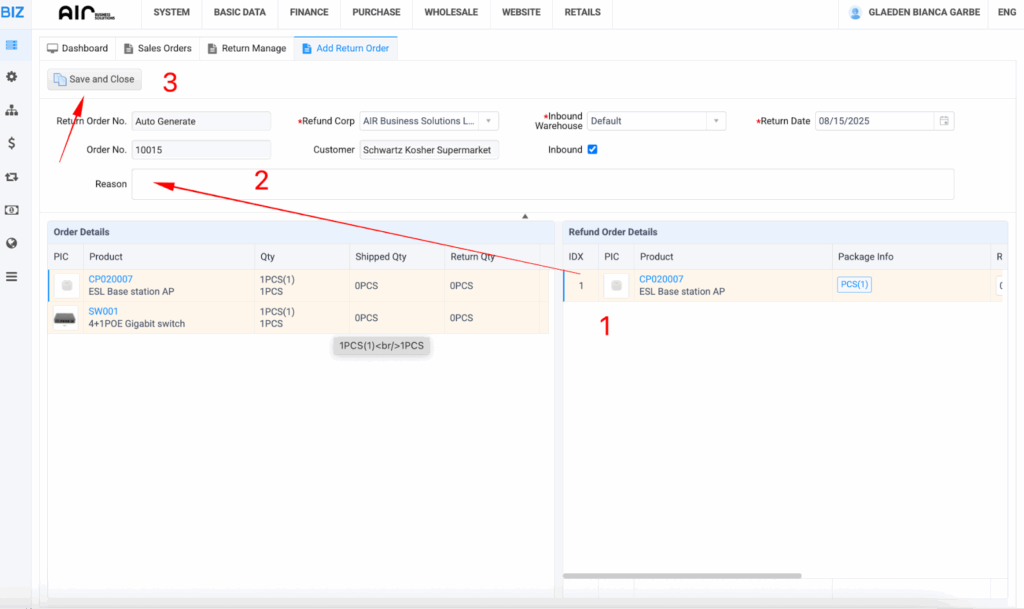Viewport: 1024px width, 609px height.
Task: Select the globe icon in left sidebar
Action: pyautogui.click(x=12, y=243)
